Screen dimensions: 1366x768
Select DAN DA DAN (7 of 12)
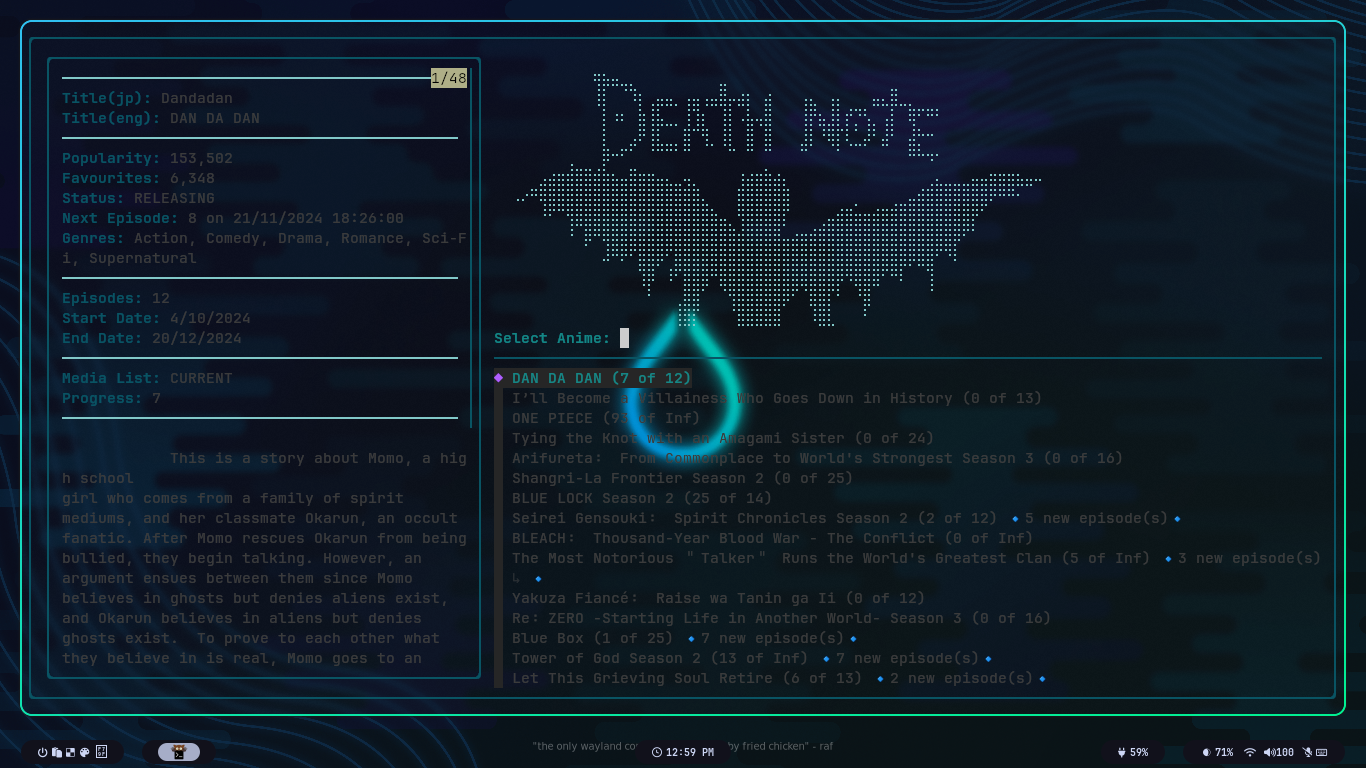tap(601, 378)
